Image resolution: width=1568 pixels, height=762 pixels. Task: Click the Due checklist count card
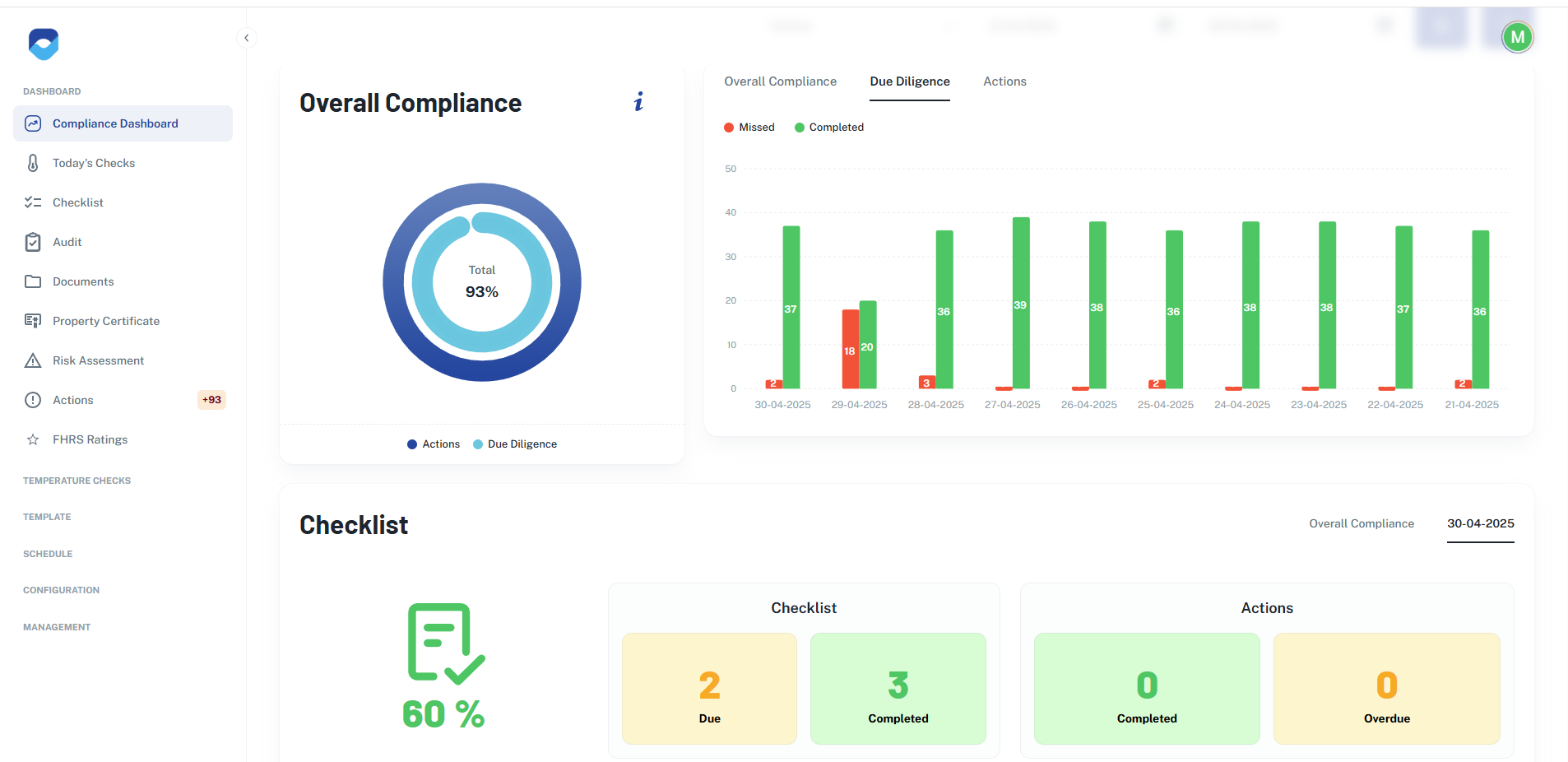point(709,689)
